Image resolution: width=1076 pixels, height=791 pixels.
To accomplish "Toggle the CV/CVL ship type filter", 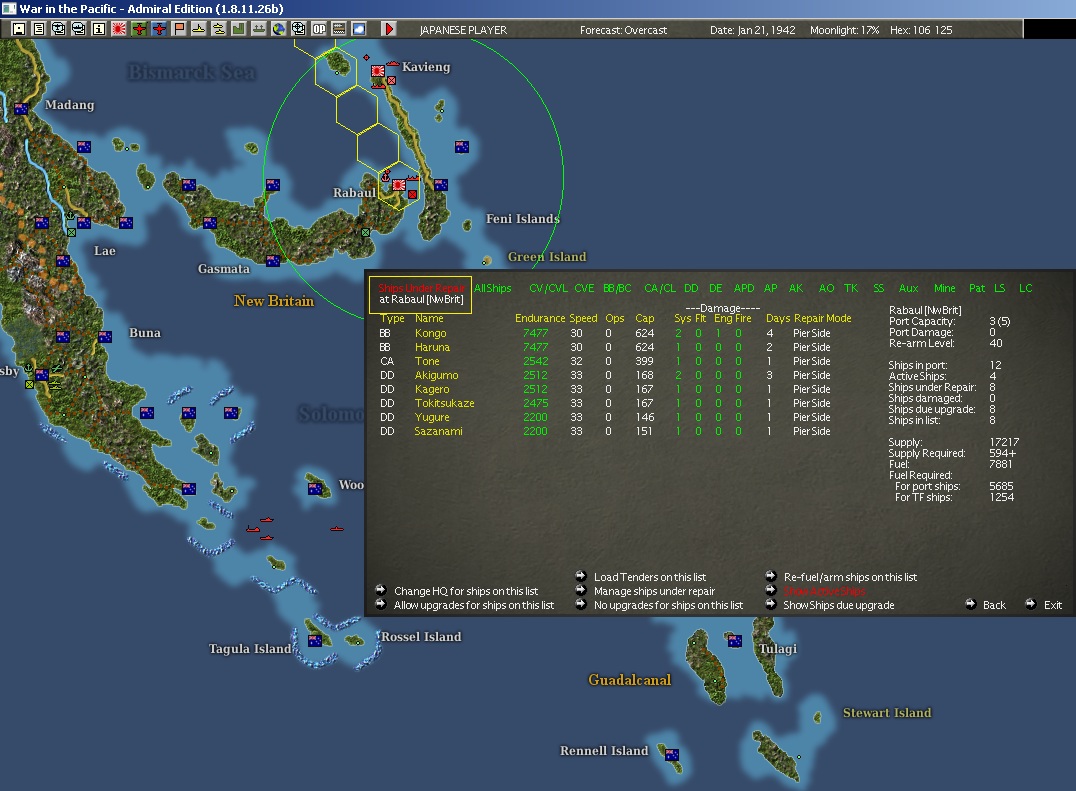I will click(x=548, y=288).
